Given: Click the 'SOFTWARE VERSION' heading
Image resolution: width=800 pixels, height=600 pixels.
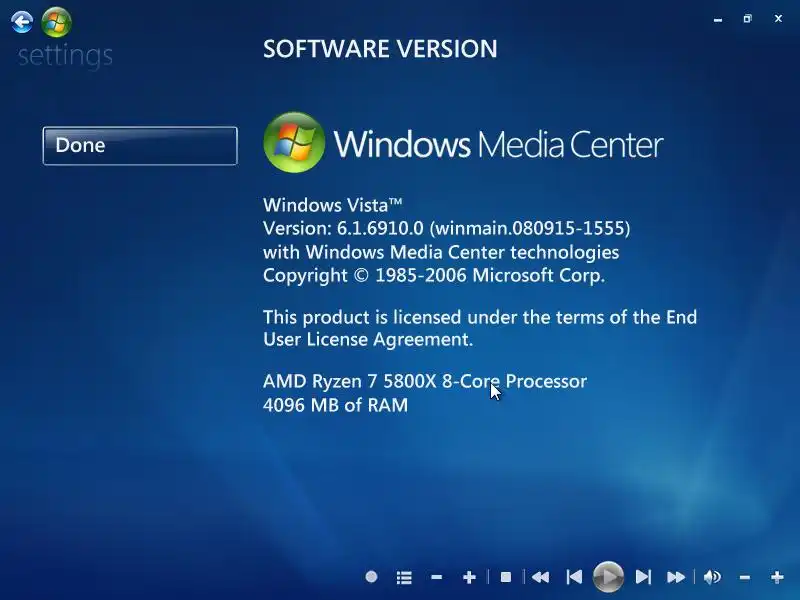Looking at the screenshot, I should 380,49.
